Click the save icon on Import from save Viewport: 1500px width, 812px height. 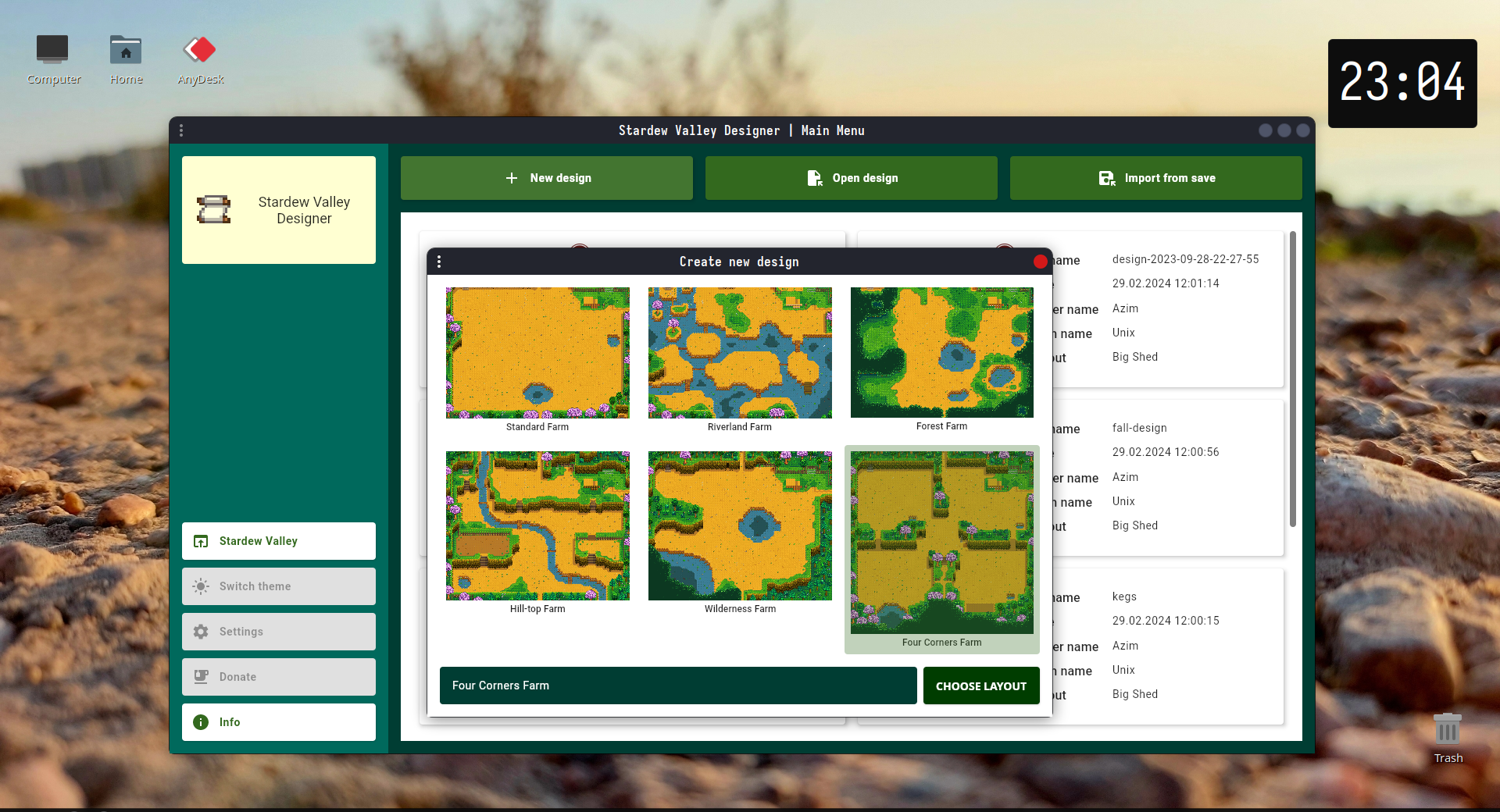pos(1106,178)
